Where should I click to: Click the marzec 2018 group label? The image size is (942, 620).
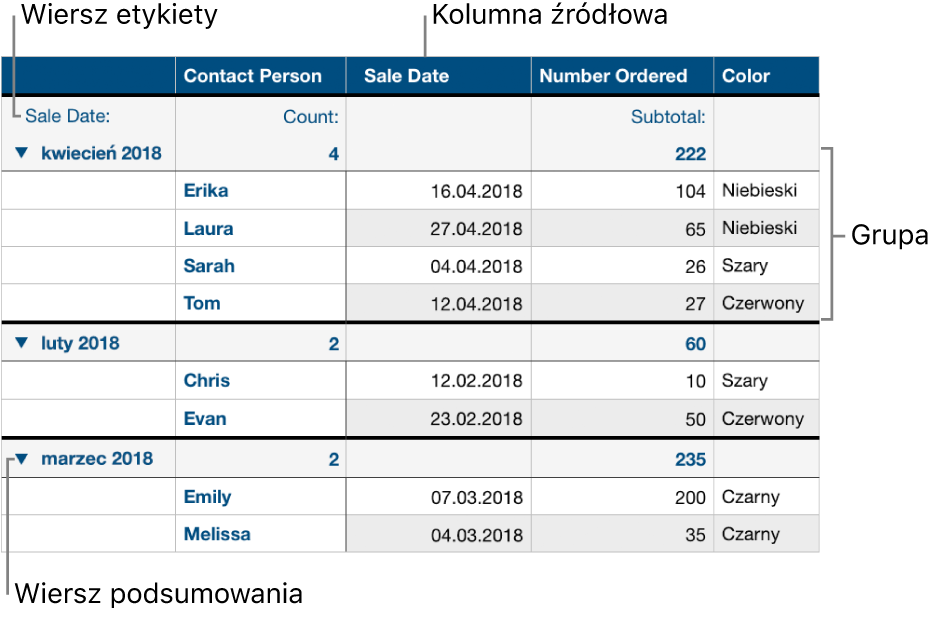click(97, 459)
